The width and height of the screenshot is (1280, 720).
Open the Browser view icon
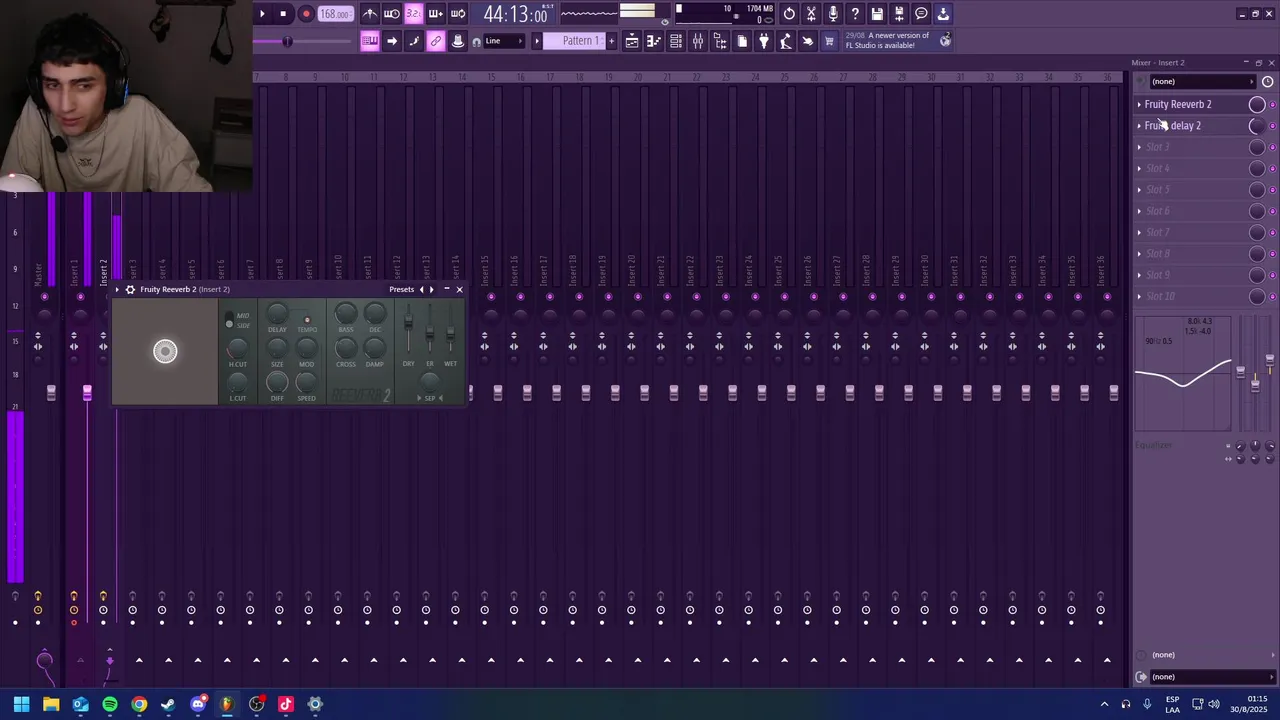[x=720, y=41]
